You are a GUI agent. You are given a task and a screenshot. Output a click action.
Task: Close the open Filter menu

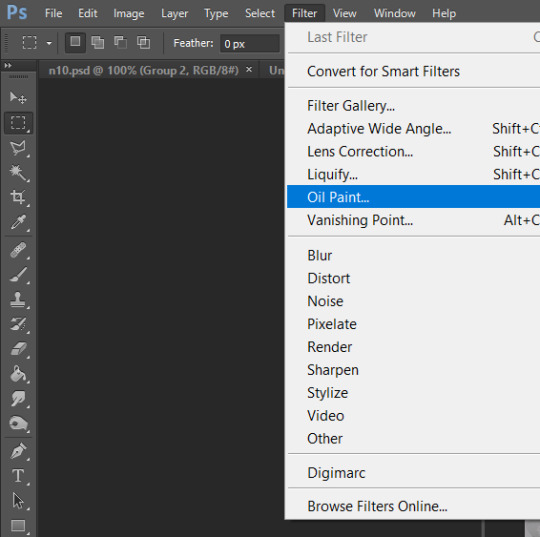[304, 13]
